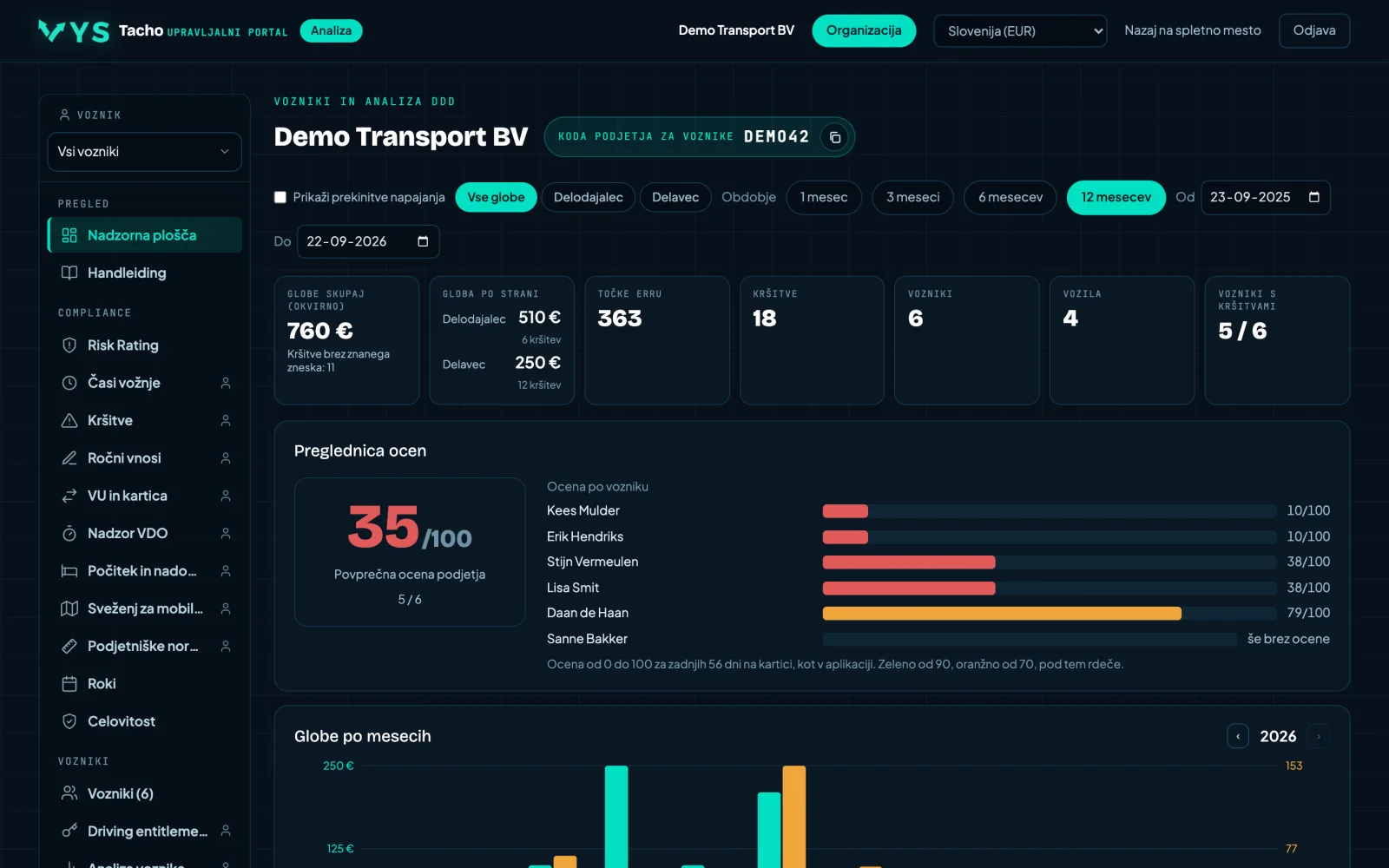Screen dimensions: 1389x868
Task: Select the Vse globe filter
Action: (496, 197)
